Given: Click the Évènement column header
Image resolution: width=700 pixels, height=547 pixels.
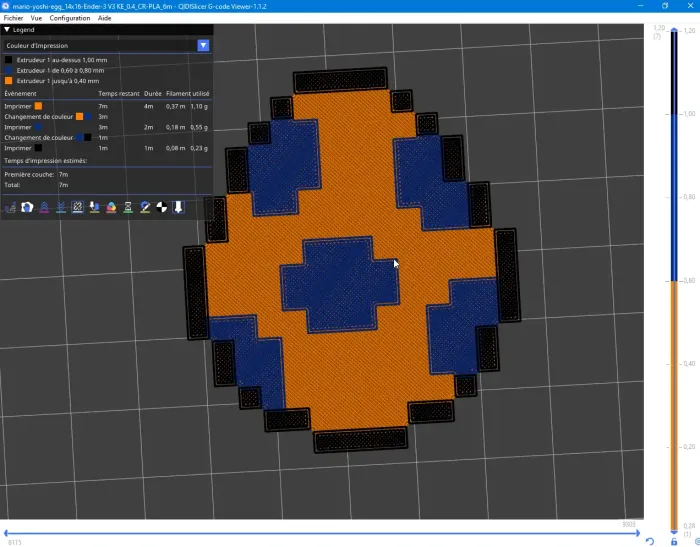Looking at the screenshot, I should [21, 93].
